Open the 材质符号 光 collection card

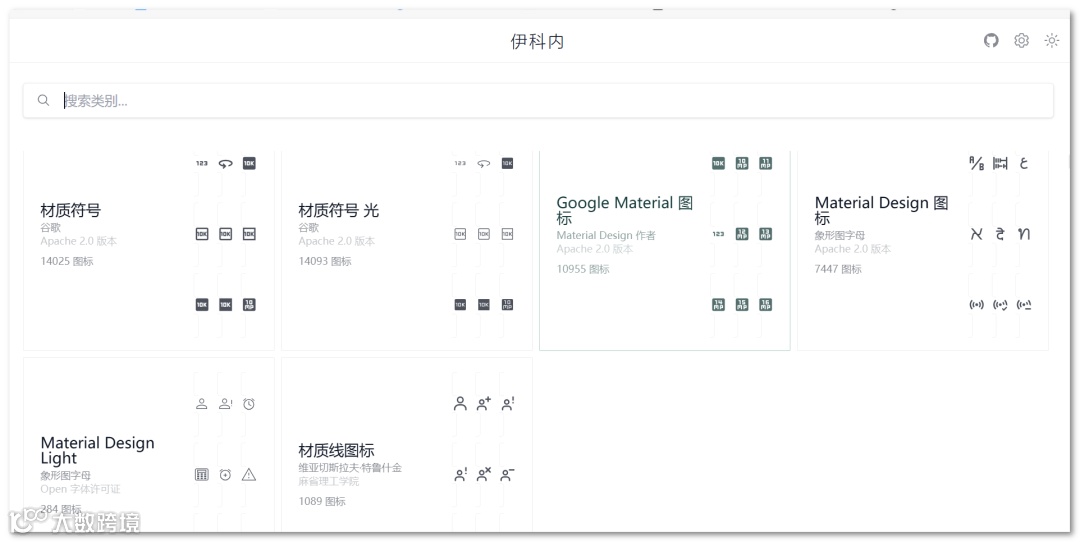coord(407,250)
